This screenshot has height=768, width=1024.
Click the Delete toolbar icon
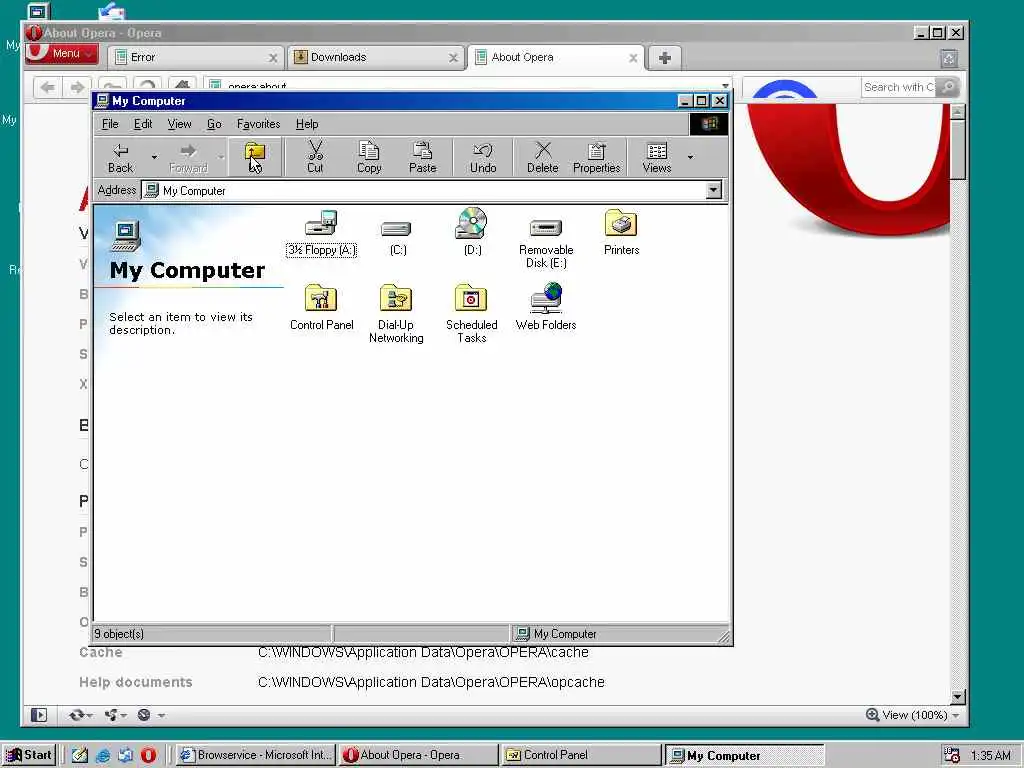[543, 157]
